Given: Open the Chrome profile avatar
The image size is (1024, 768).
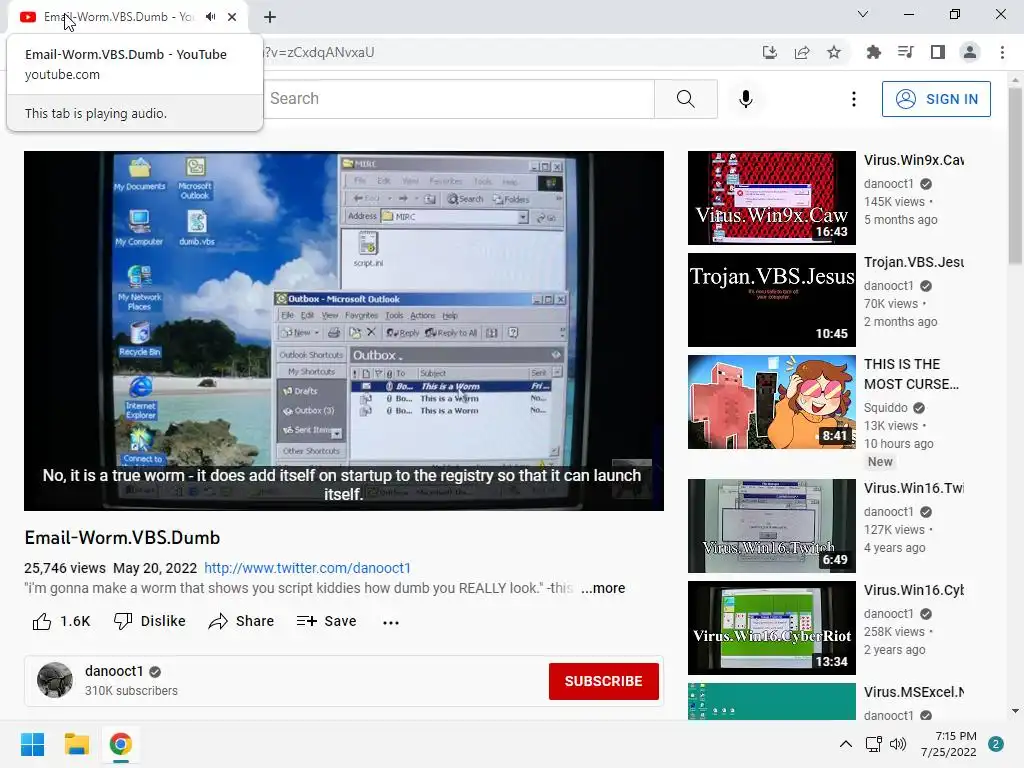Looking at the screenshot, I should point(970,52).
